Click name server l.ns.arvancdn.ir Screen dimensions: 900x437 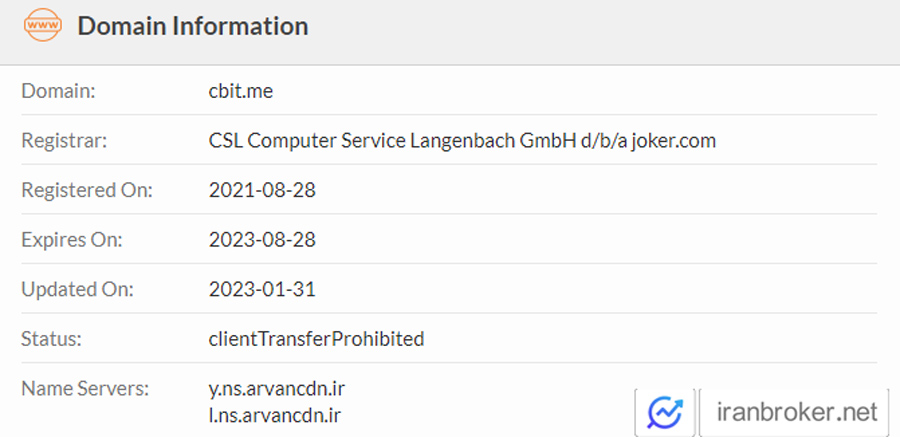point(275,415)
